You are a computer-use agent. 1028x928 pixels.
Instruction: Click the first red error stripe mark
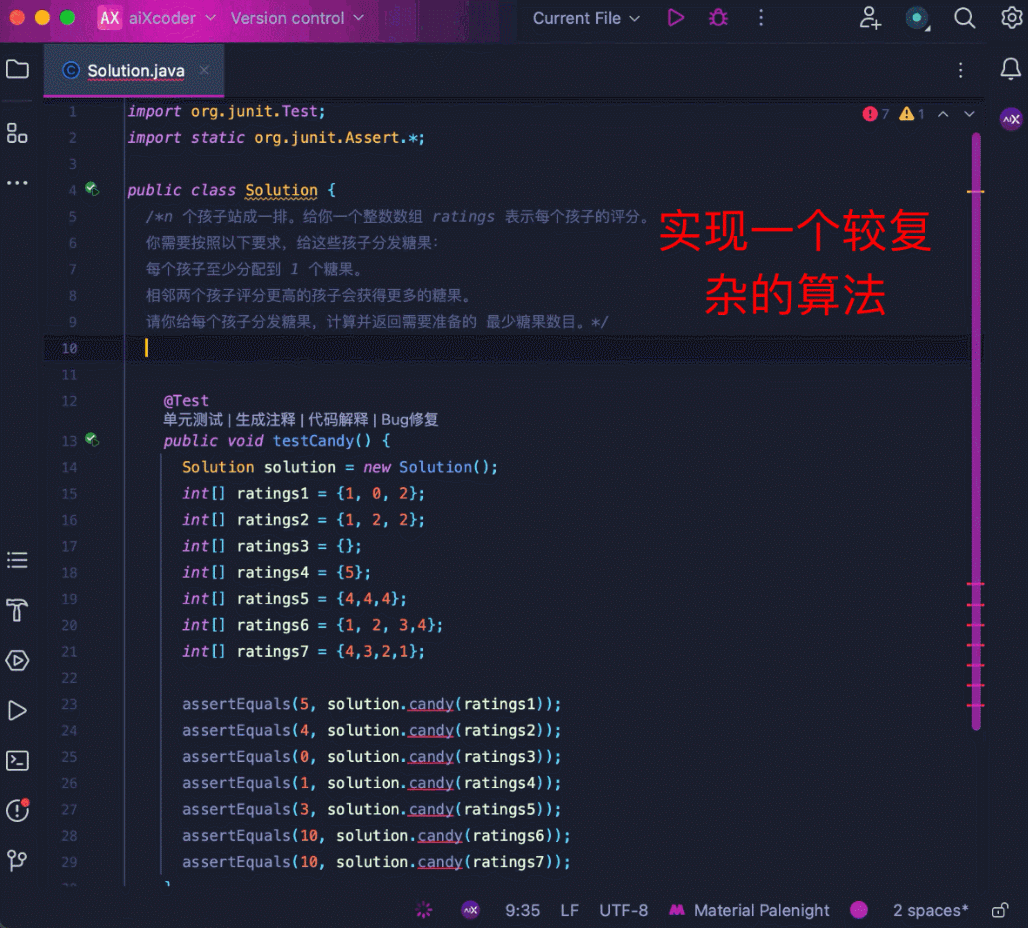click(x=976, y=584)
